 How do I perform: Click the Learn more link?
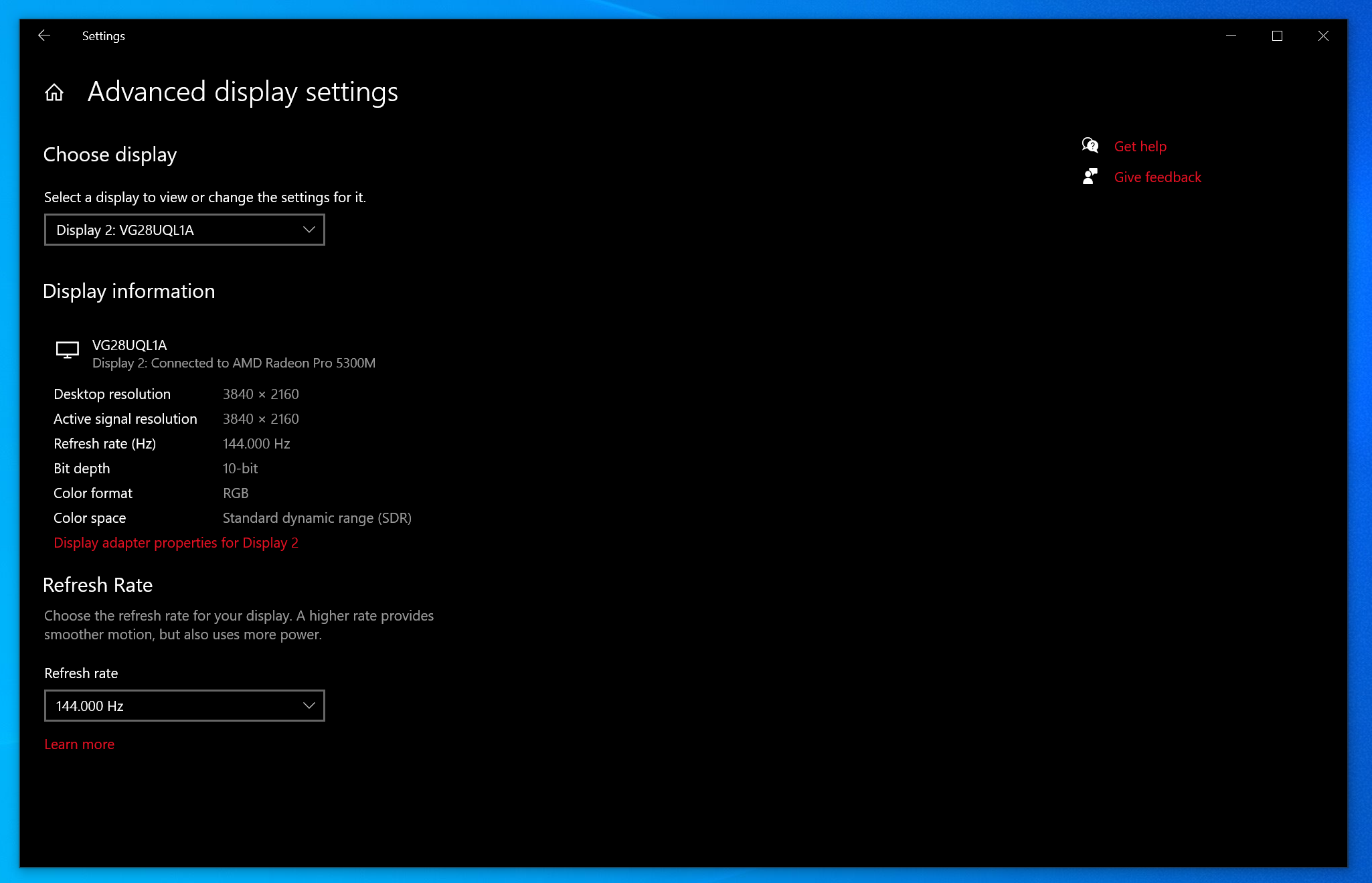(79, 744)
